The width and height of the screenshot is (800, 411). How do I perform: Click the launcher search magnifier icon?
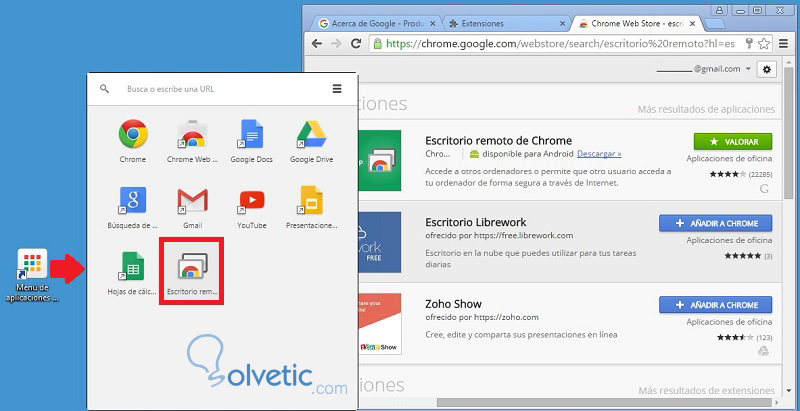[x=104, y=89]
